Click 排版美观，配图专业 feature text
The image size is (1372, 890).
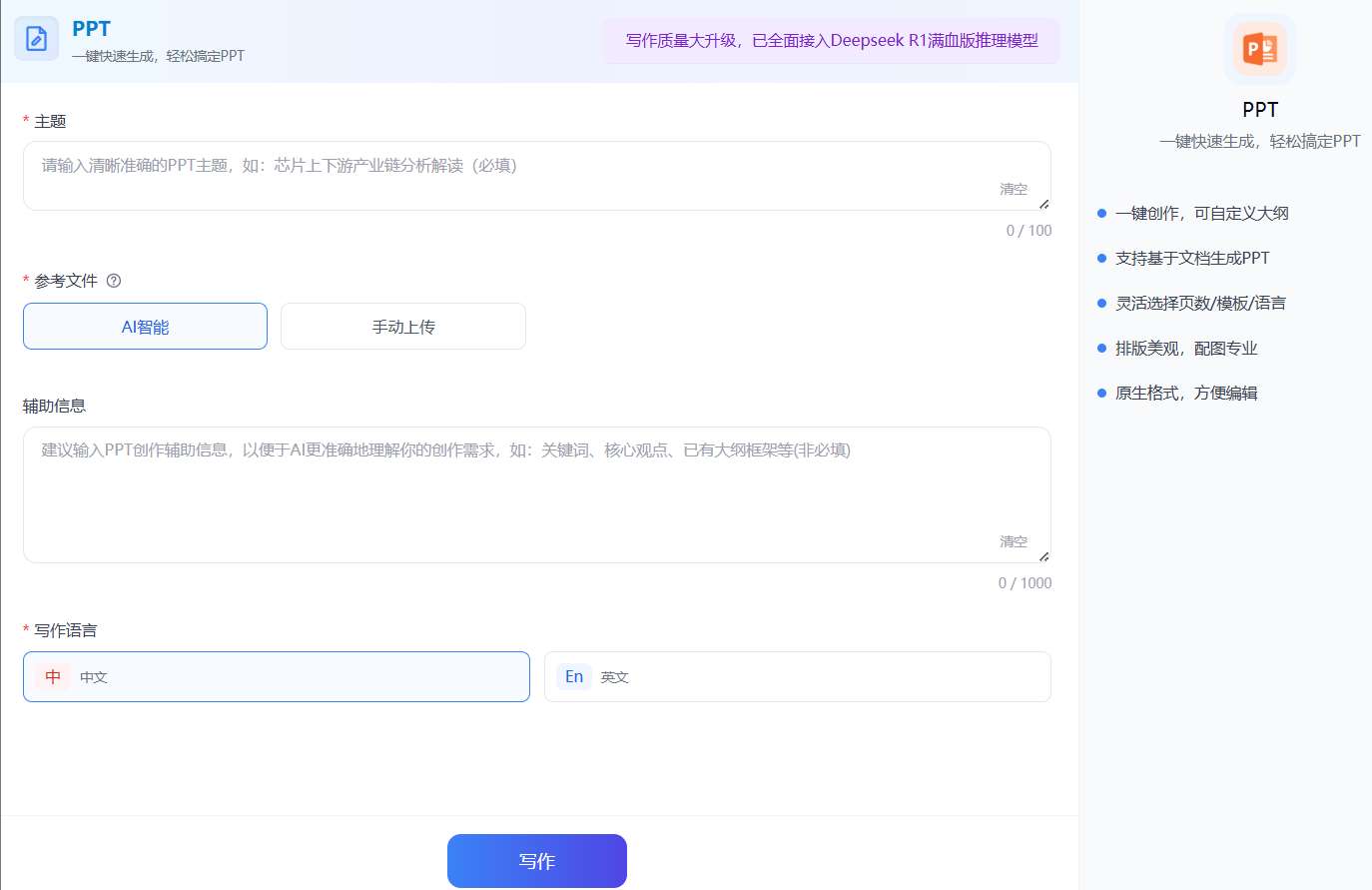(x=1186, y=348)
